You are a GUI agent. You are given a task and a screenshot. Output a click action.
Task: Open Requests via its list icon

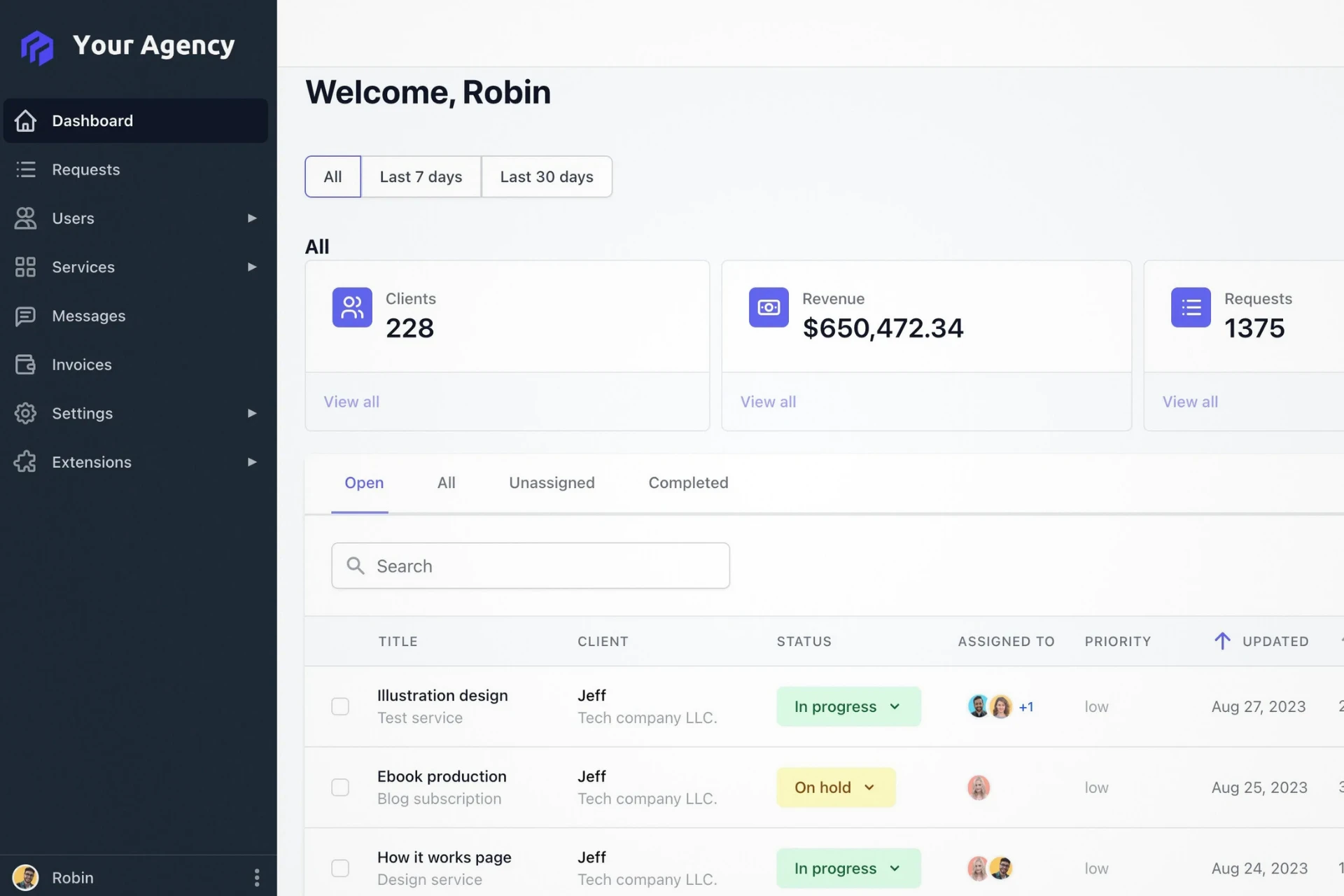click(25, 169)
